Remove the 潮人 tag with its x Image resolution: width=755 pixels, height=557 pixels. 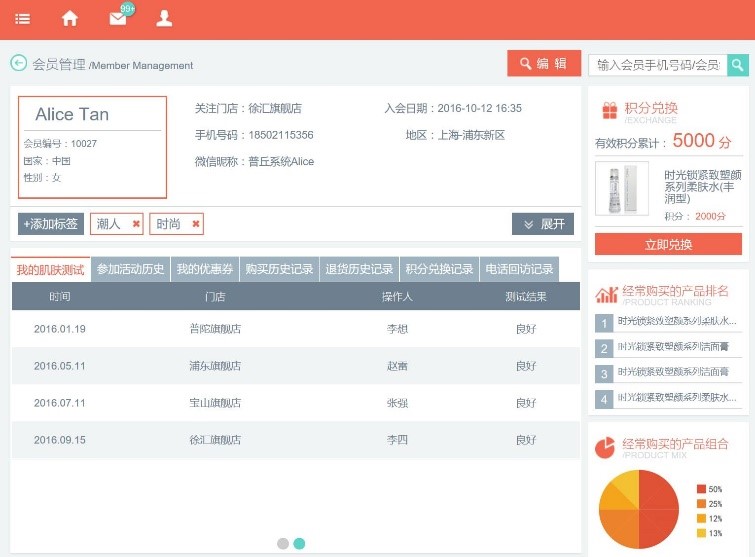click(137, 224)
